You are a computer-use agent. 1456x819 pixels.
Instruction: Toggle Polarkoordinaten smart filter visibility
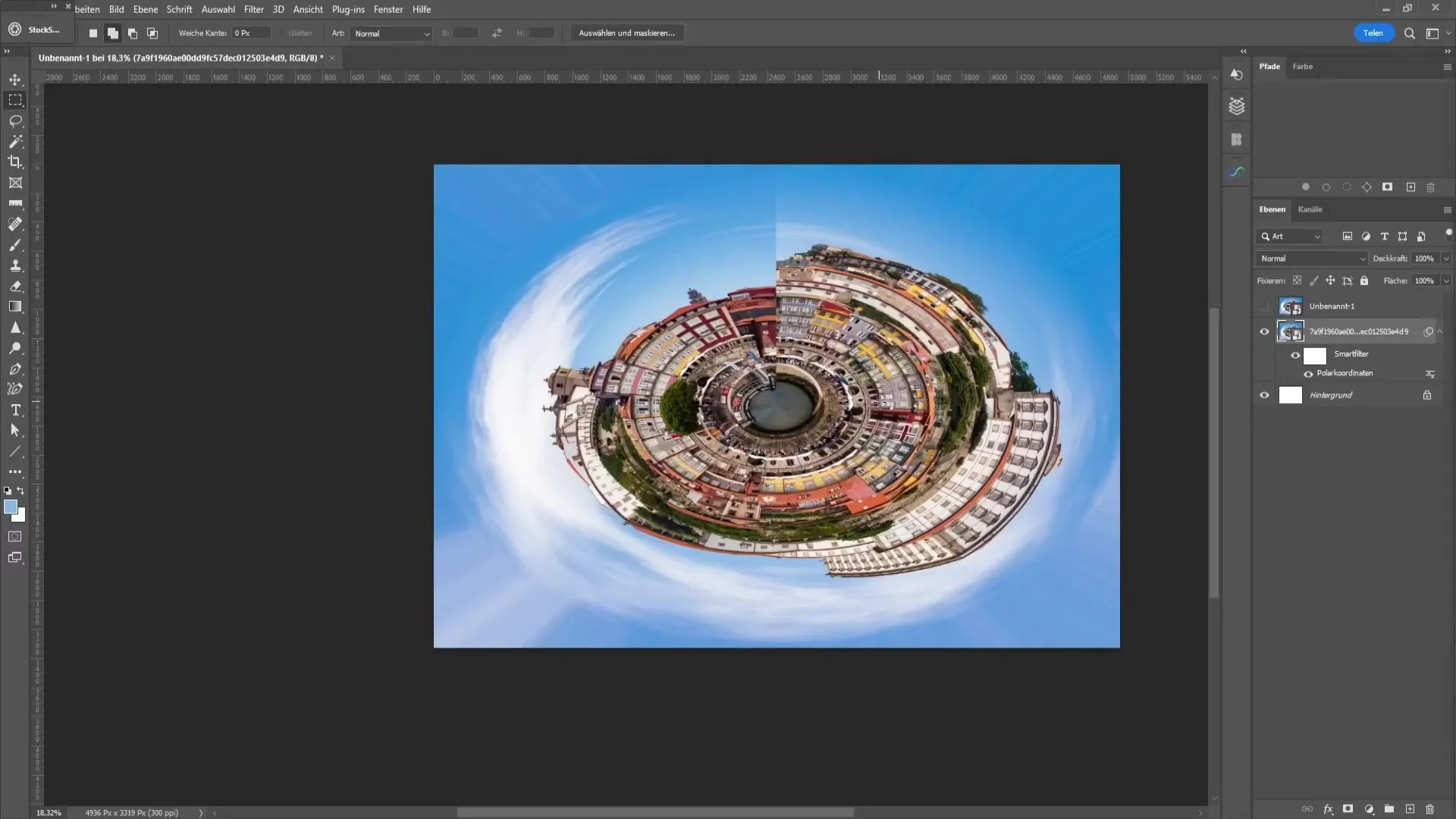coord(1308,373)
